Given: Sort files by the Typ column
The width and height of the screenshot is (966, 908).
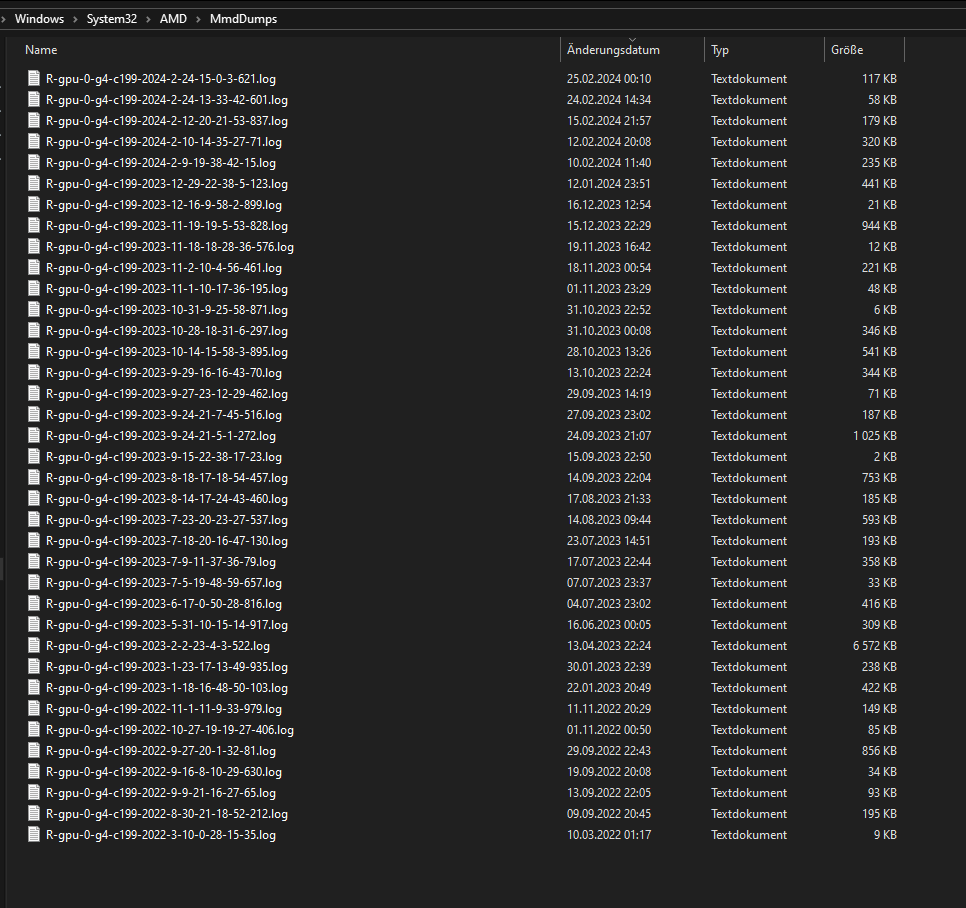Looking at the screenshot, I should point(720,50).
